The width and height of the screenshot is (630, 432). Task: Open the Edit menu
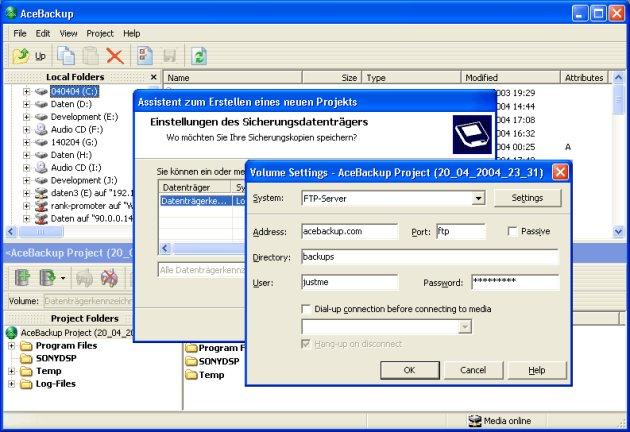point(43,33)
